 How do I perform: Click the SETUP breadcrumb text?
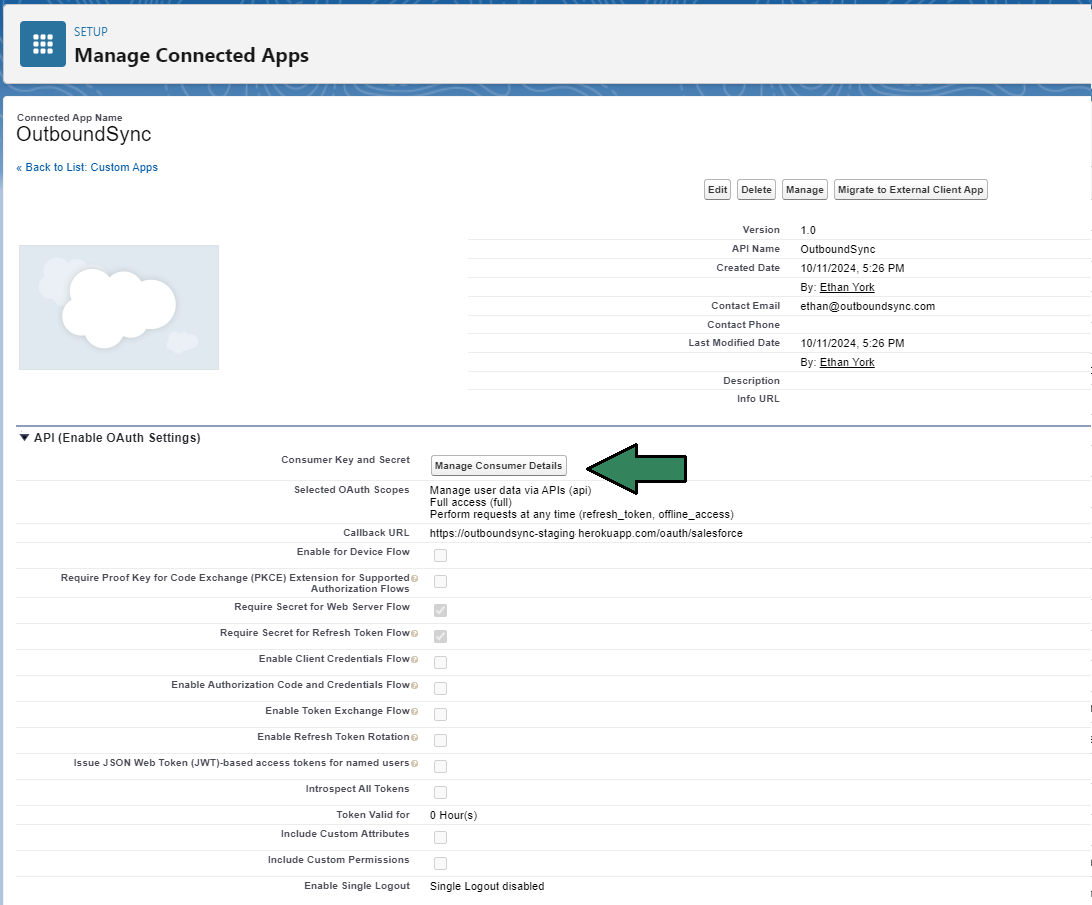tap(91, 32)
